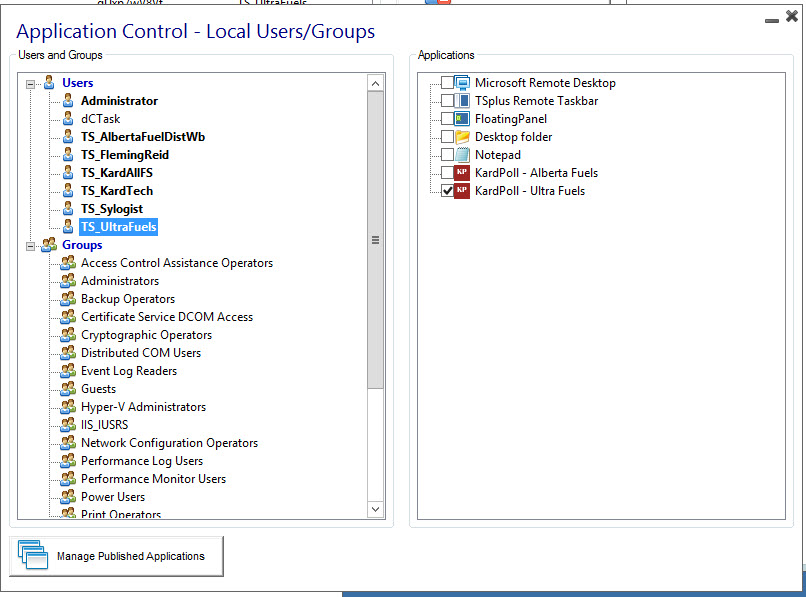Click the TS_UltraFuels user icon
Screen dimensions: 806x597
tap(68, 227)
